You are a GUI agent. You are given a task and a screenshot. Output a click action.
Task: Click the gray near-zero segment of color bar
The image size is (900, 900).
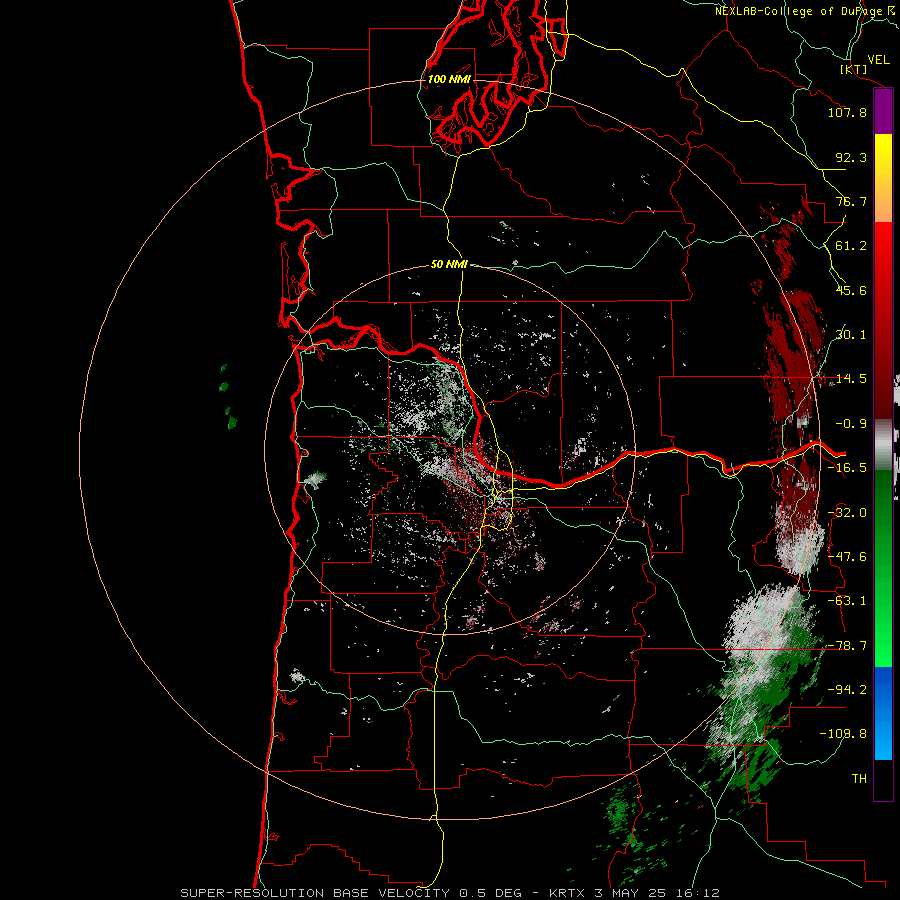point(883,445)
